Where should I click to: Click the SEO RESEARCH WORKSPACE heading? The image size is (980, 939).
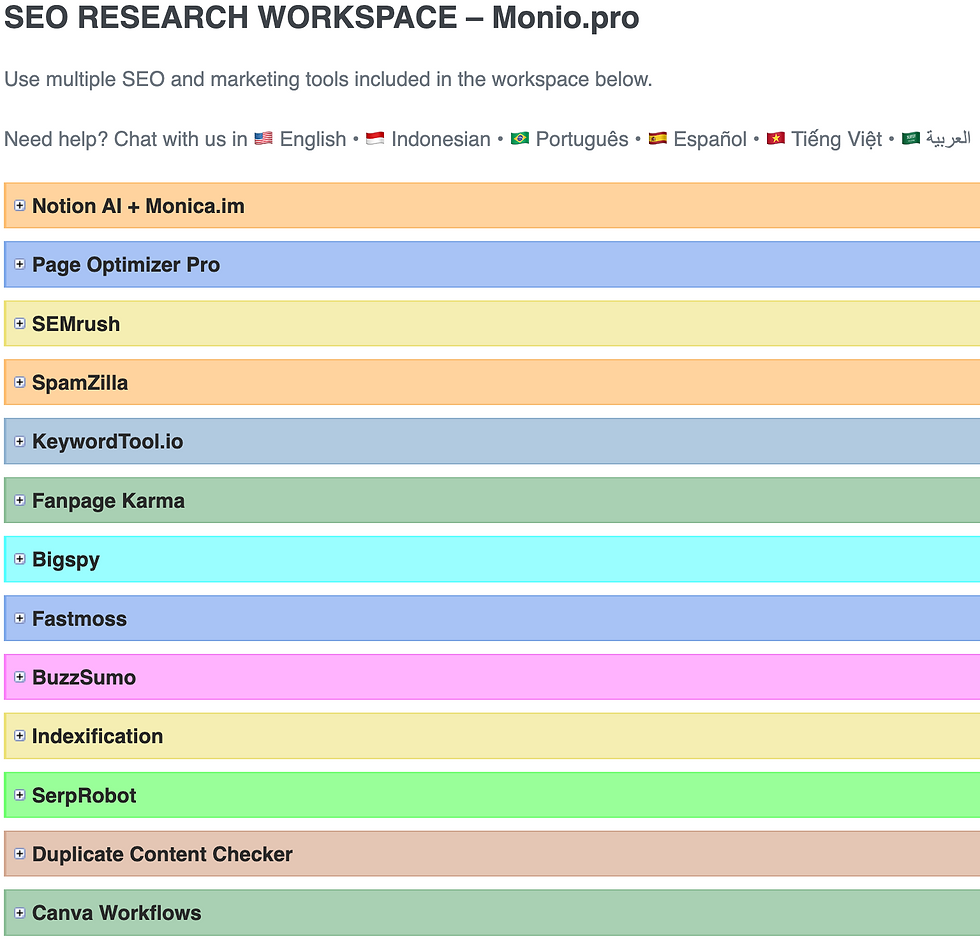(322, 18)
